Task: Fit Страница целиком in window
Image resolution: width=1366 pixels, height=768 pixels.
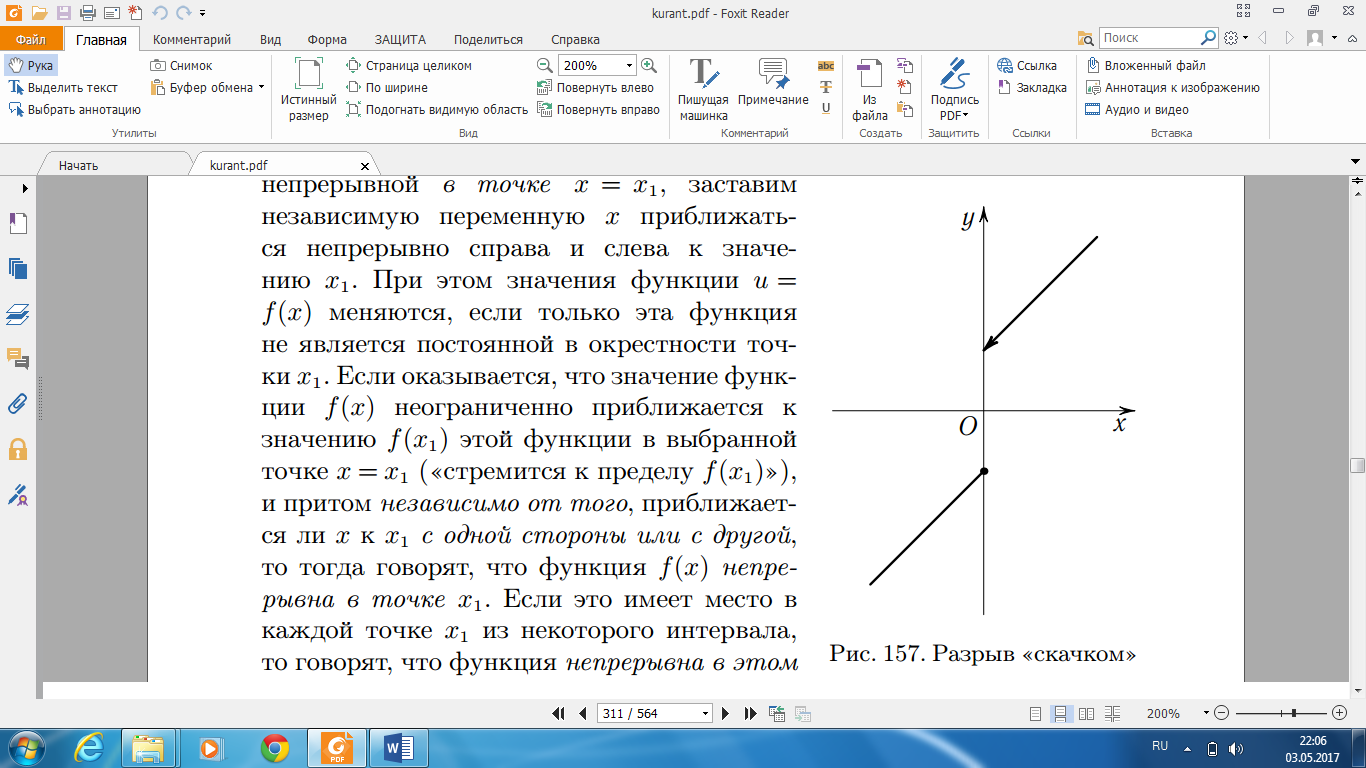Action: (409, 65)
